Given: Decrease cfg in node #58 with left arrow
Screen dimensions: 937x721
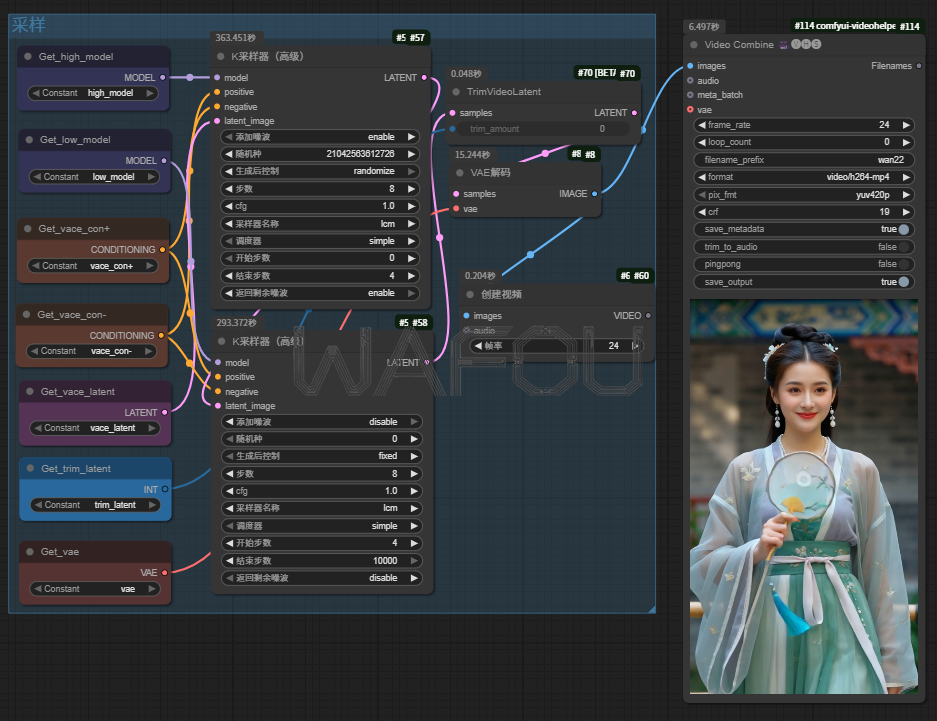Looking at the screenshot, I should [x=229, y=491].
